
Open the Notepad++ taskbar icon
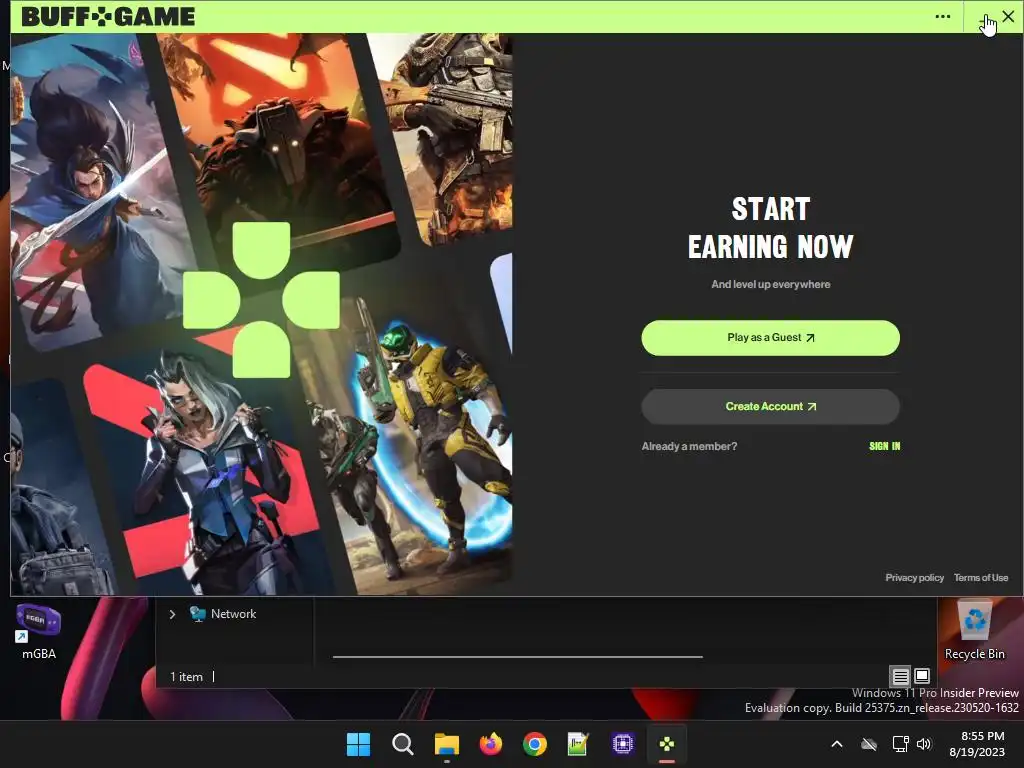[x=578, y=744]
